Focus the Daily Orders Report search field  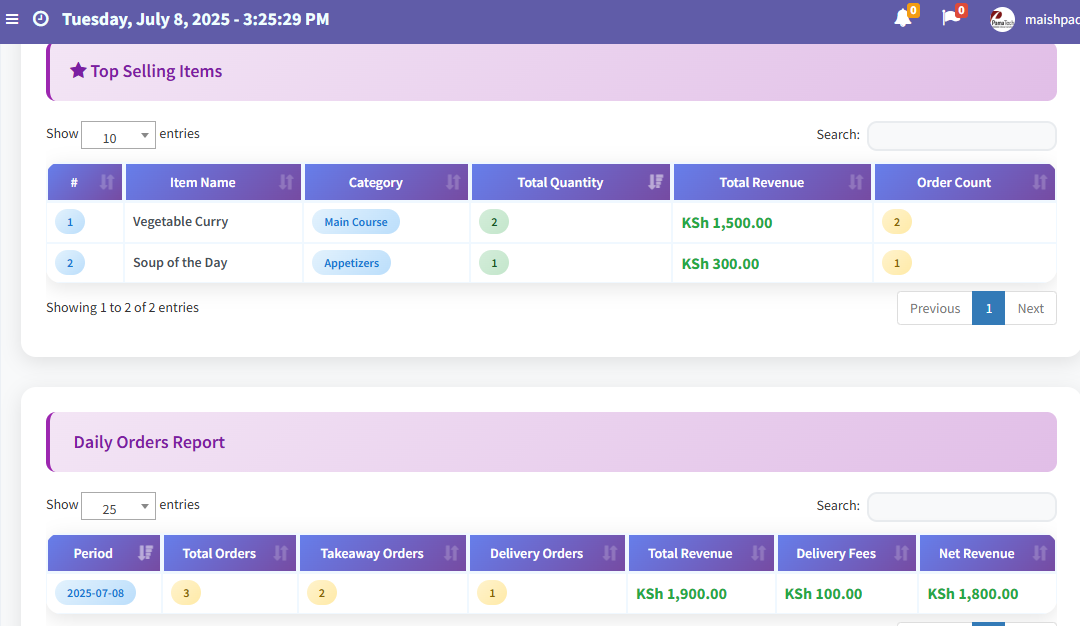(961, 506)
